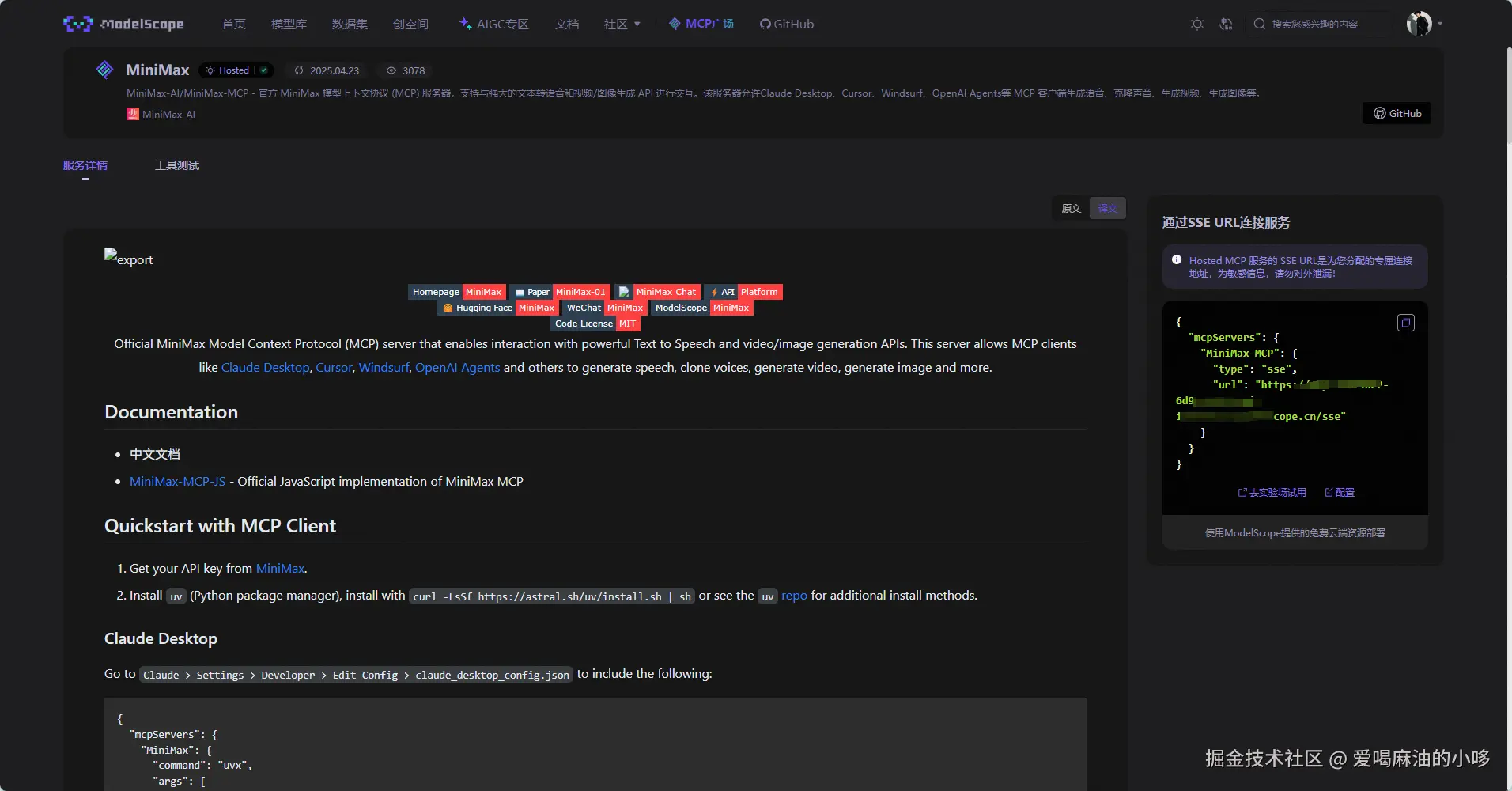Open 模型库 in the navigation bar
The image size is (1512, 791).
289,24
